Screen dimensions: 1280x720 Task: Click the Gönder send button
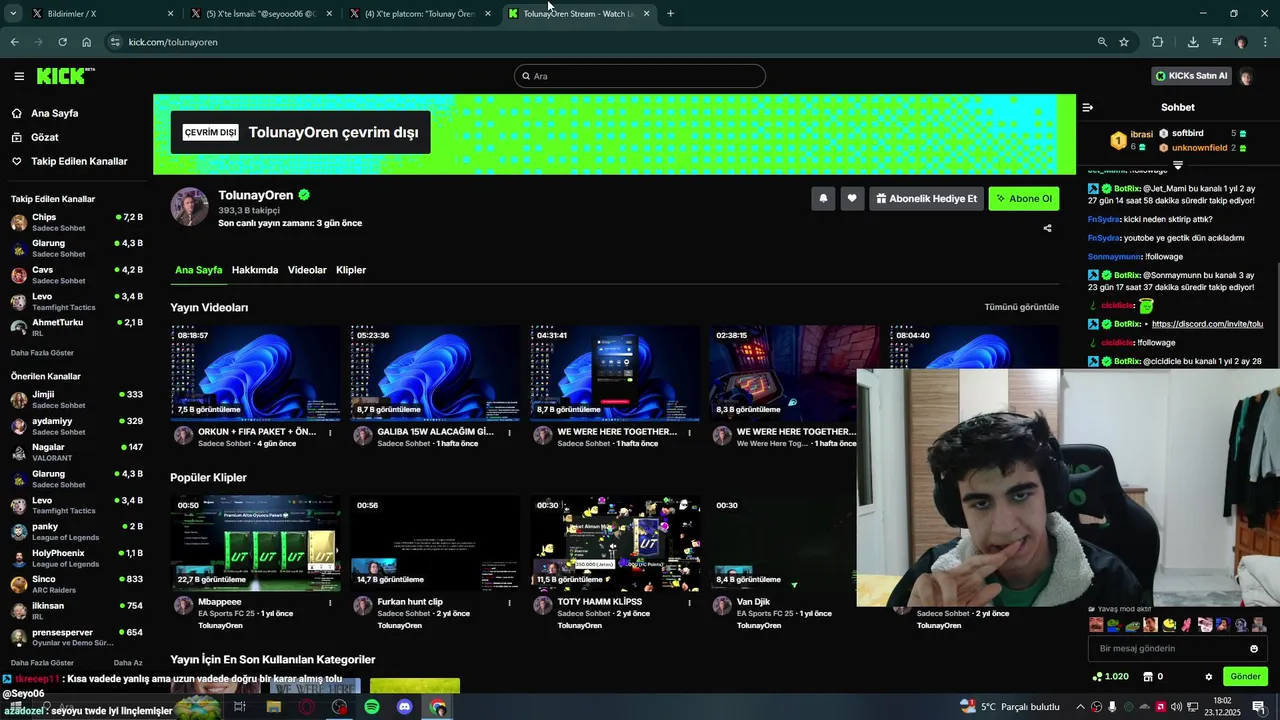tap(1245, 677)
